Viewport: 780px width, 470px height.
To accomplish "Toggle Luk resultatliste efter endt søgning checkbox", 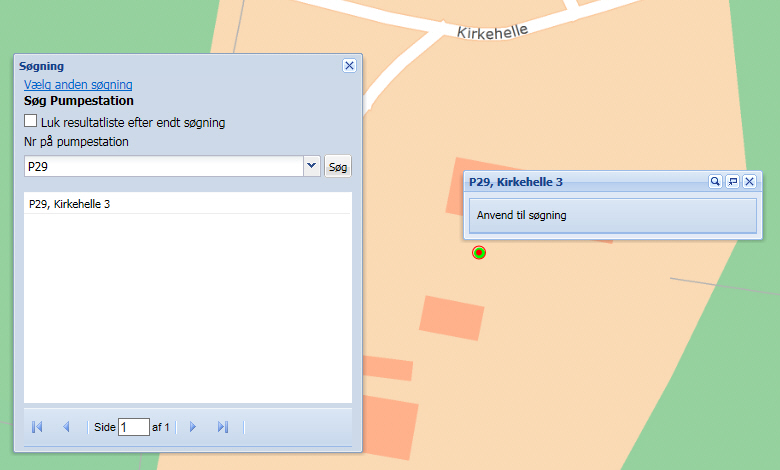I will tap(30, 121).
